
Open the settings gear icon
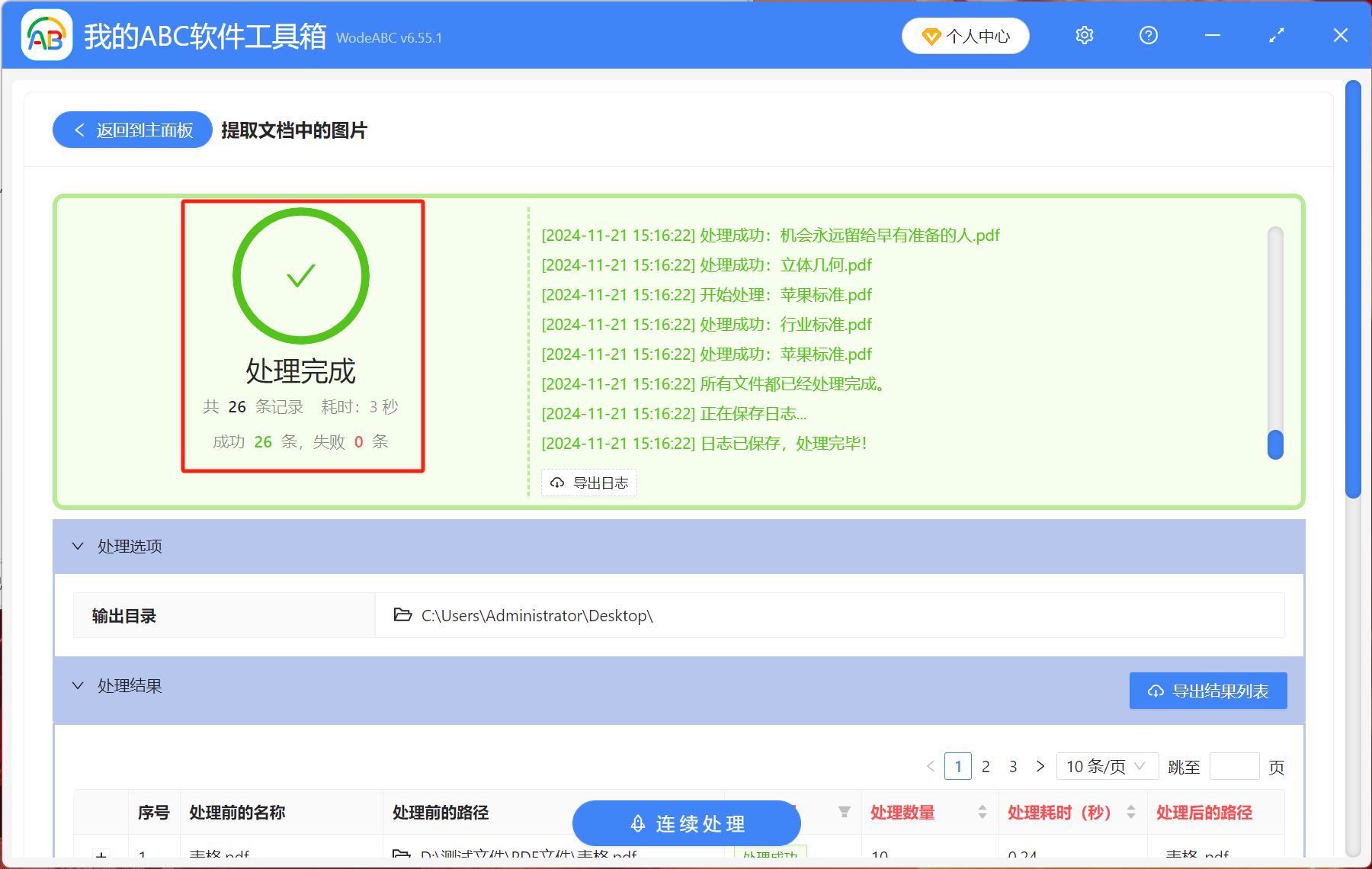(1084, 35)
